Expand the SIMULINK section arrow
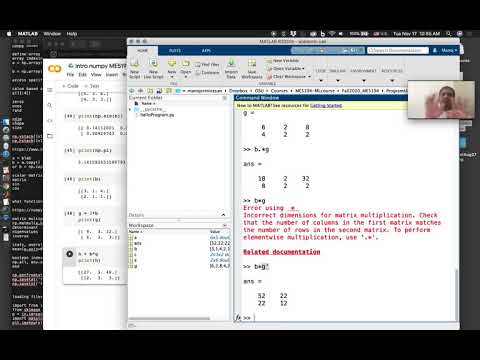This screenshot has width=480, height=360. (337, 81)
